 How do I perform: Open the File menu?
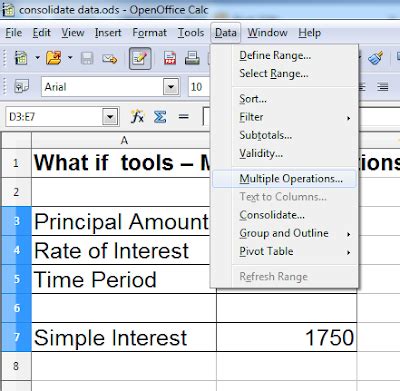pos(14,33)
